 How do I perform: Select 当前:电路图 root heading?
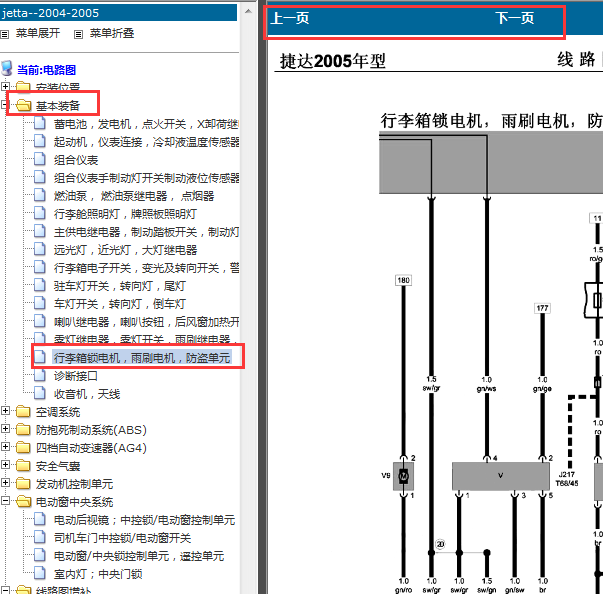point(47,70)
